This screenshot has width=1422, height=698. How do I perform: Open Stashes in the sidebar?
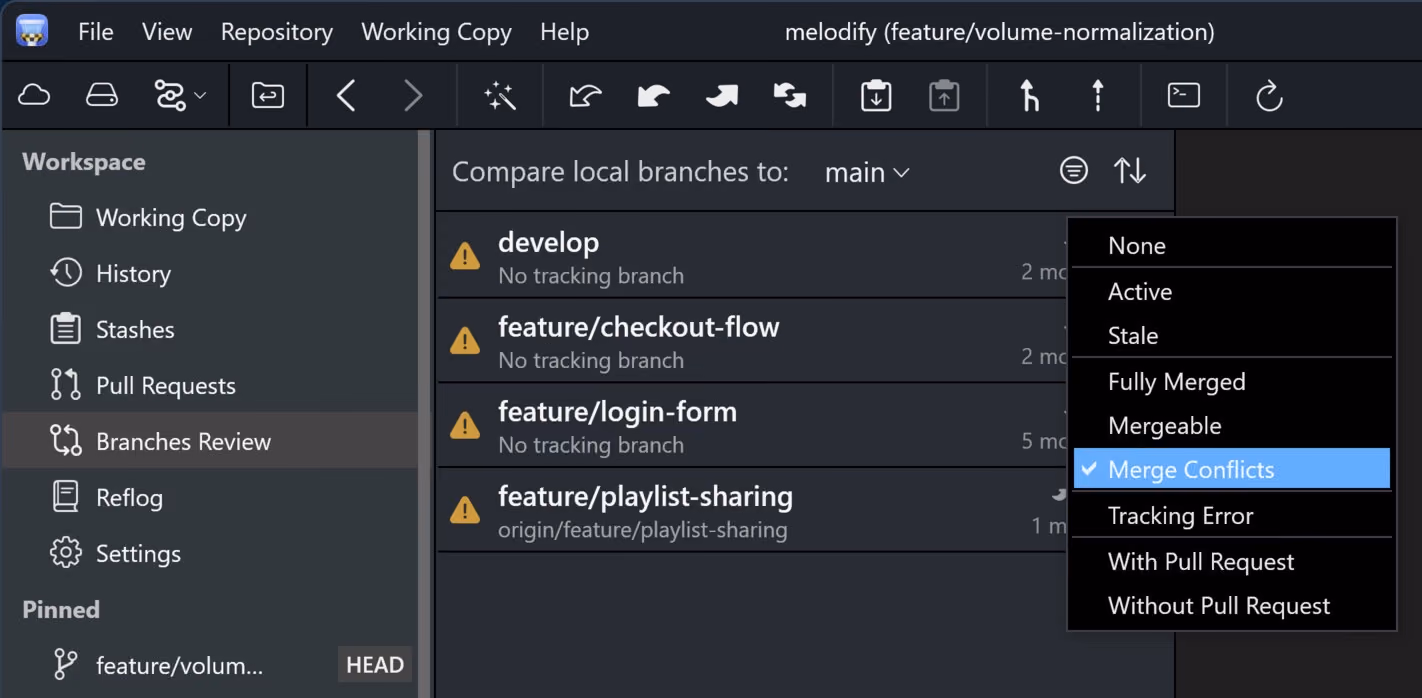click(x=210, y=330)
